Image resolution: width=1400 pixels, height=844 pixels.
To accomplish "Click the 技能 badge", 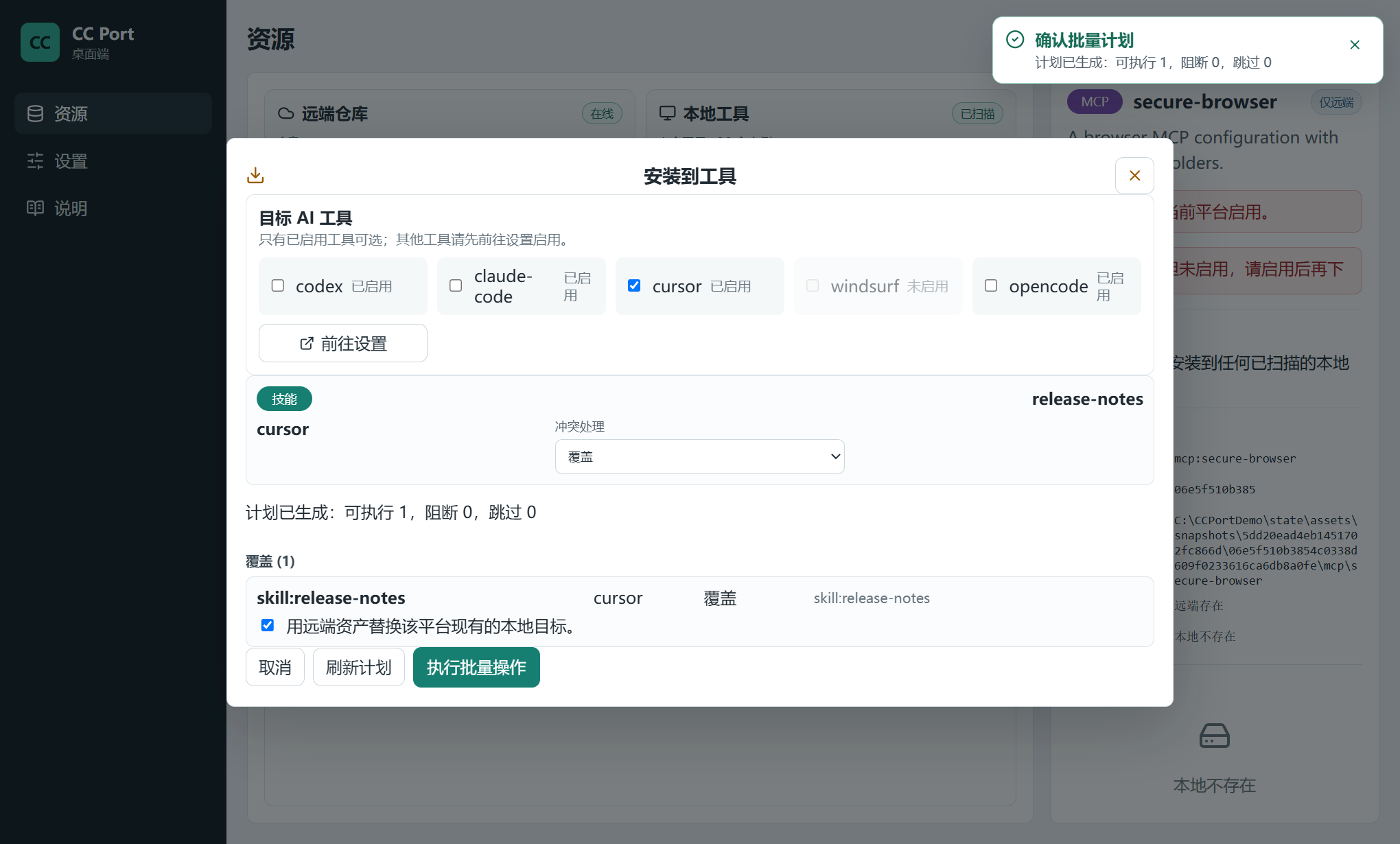I will pyautogui.click(x=284, y=399).
